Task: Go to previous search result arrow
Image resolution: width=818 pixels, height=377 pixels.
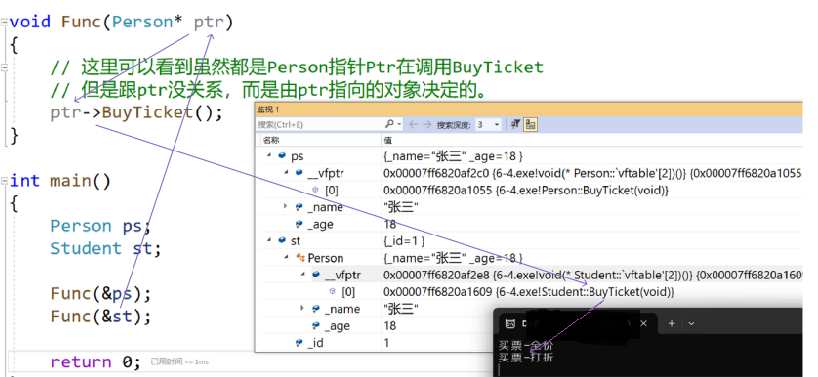Action: pos(413,125)
